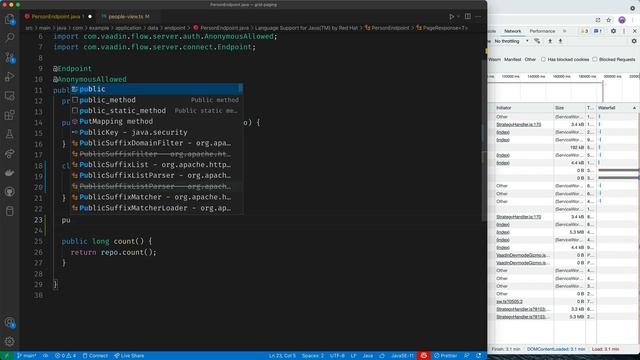Split the editor to the right
The width and height of the screenshot is (640, 360).
tap(468, 17)
